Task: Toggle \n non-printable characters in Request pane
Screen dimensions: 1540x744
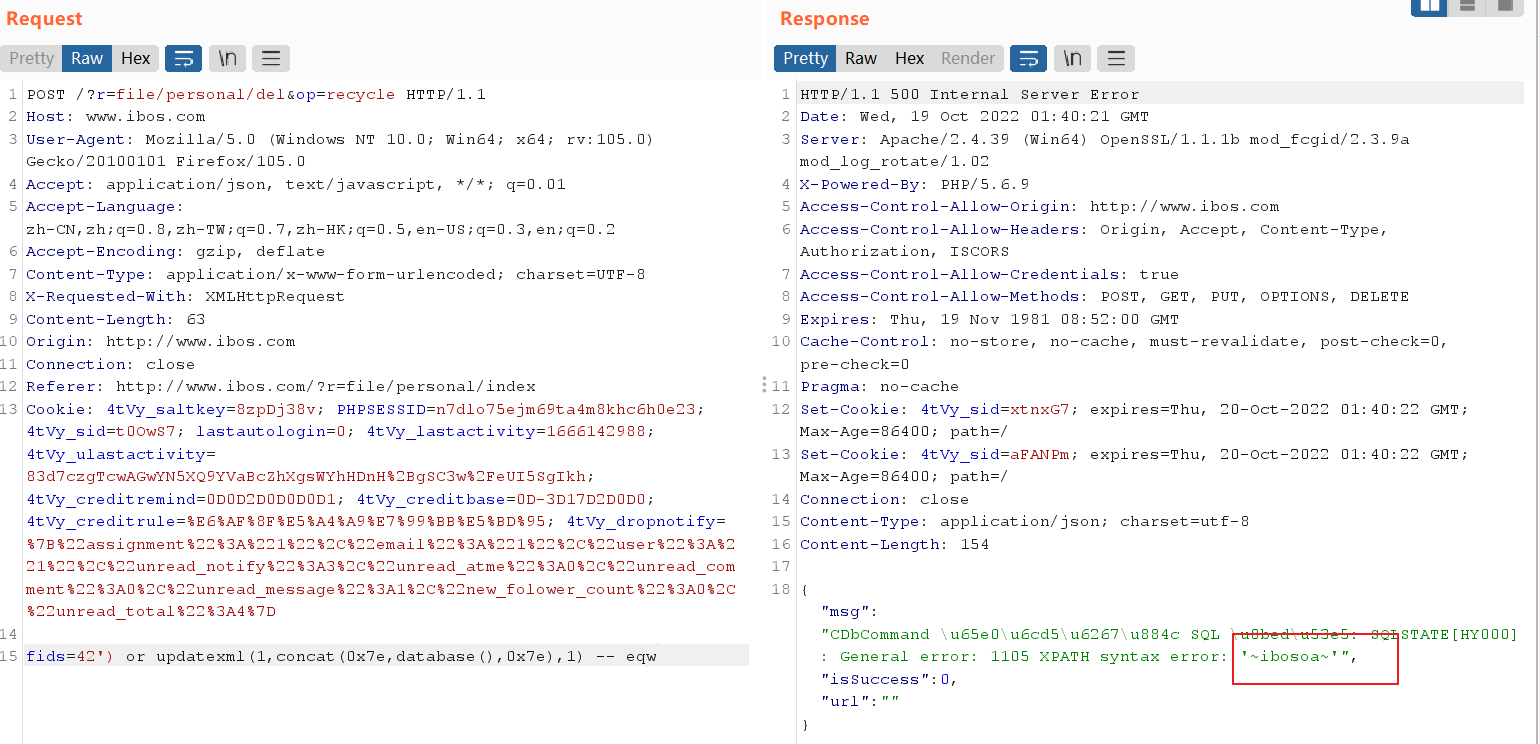Action: [x=228, y=58]
